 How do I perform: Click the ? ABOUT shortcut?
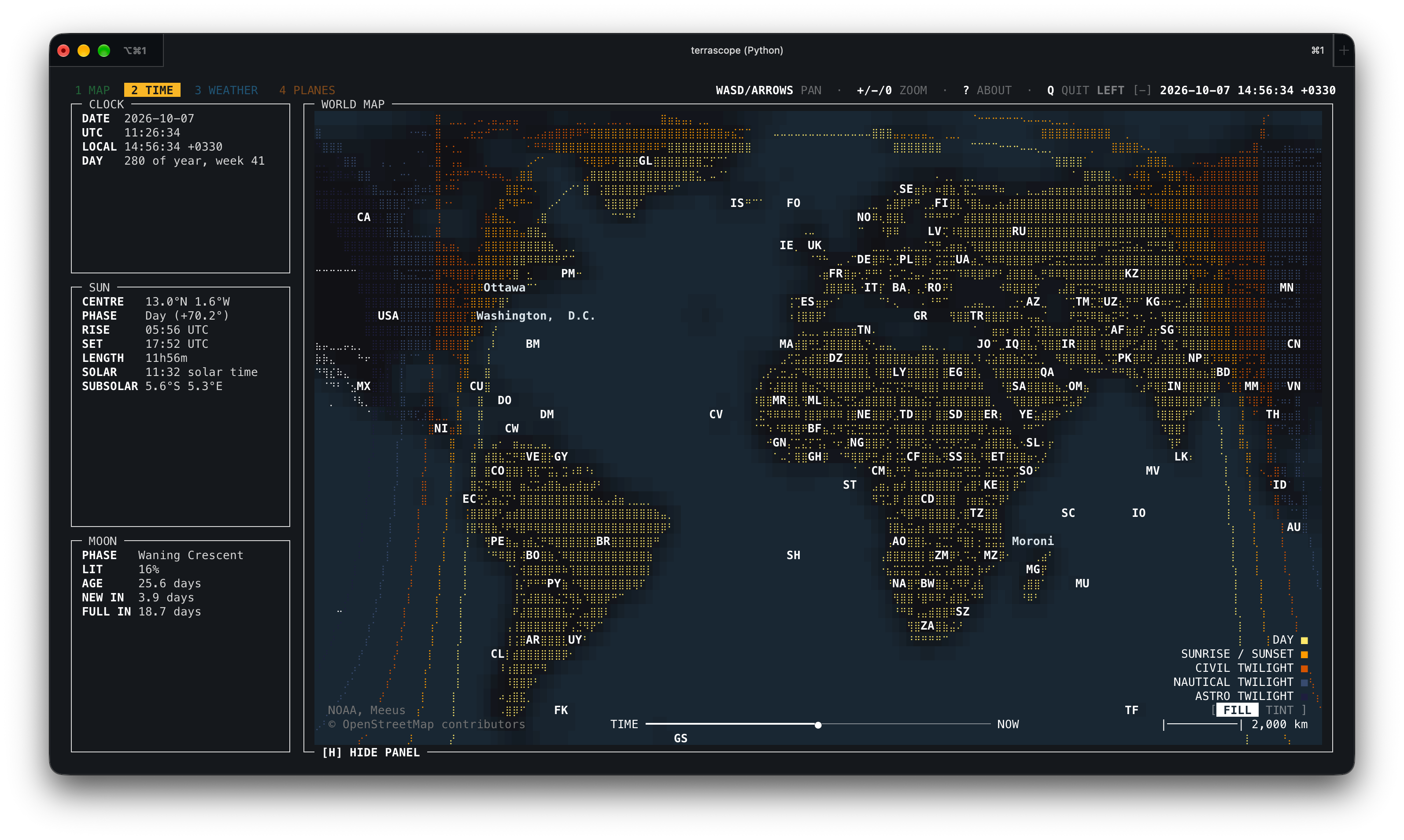(x=987, y=90)
